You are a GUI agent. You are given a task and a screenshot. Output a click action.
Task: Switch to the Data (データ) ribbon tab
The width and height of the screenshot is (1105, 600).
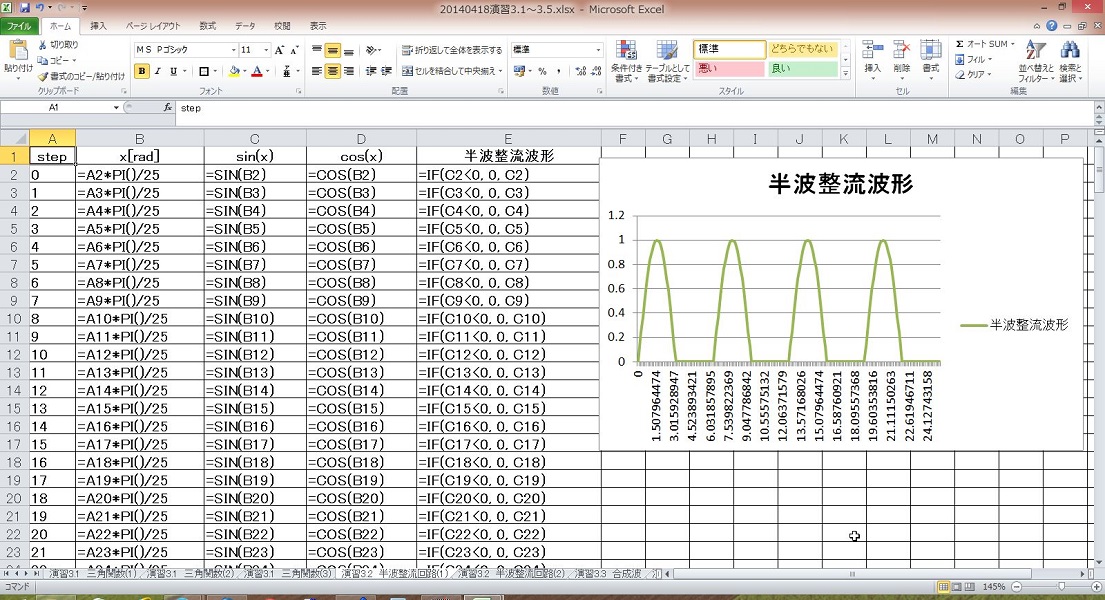point(245,26)
